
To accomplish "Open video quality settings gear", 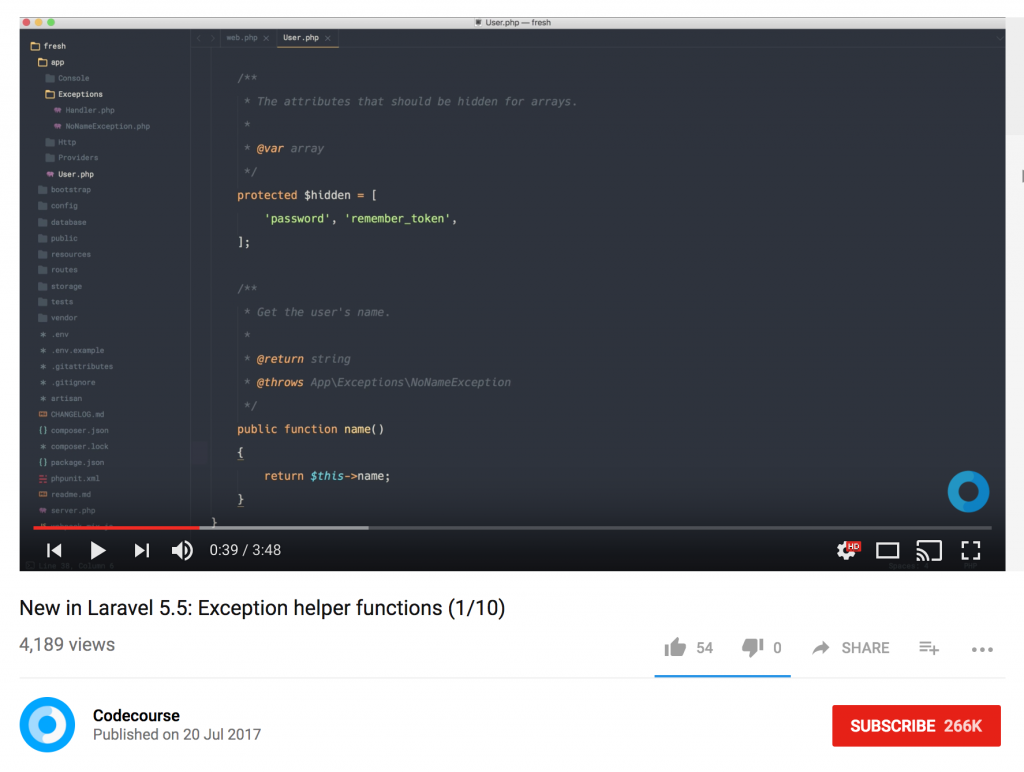I will click(847, 550).
